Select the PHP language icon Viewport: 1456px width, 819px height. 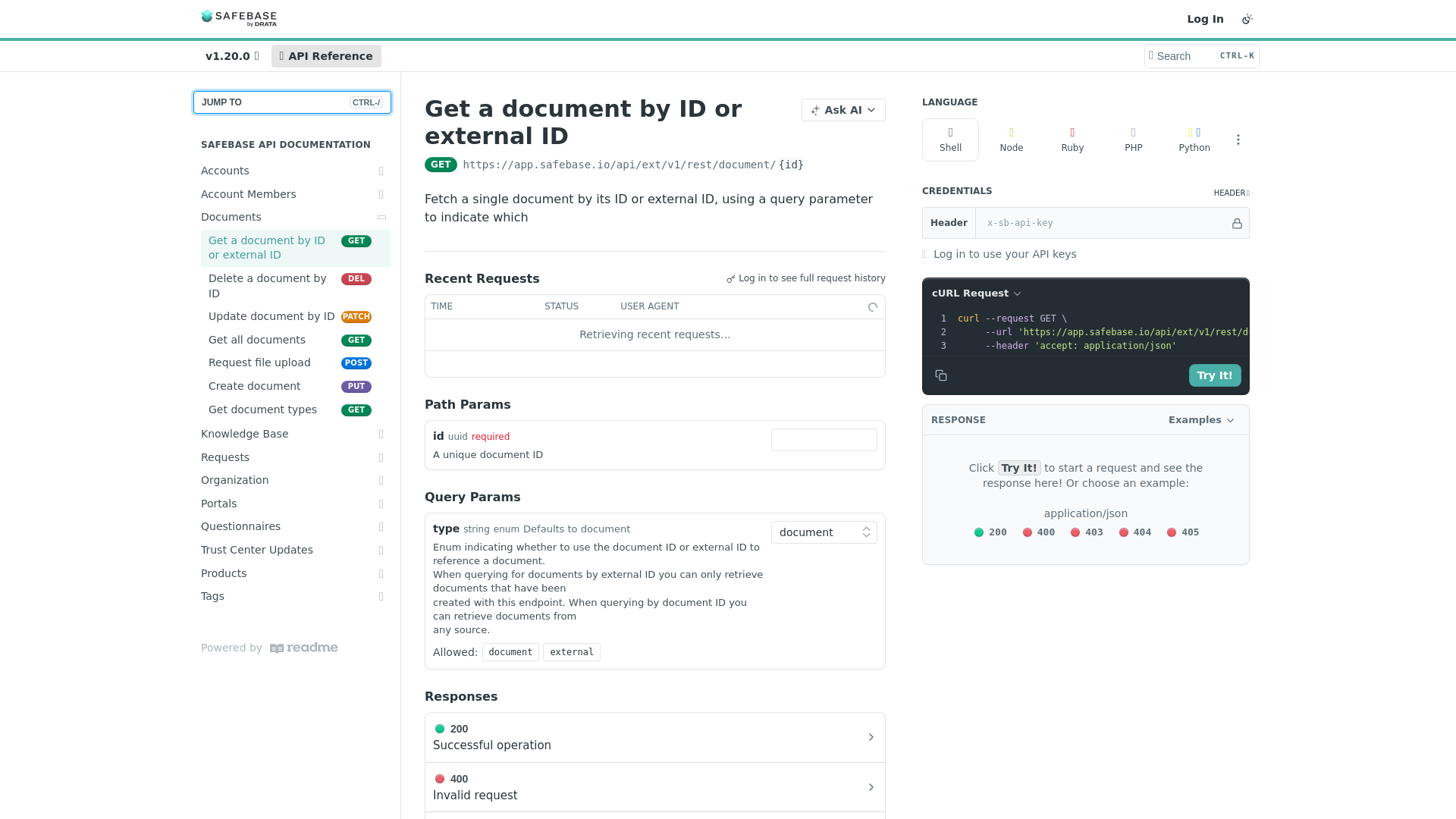pos(1134,140)
